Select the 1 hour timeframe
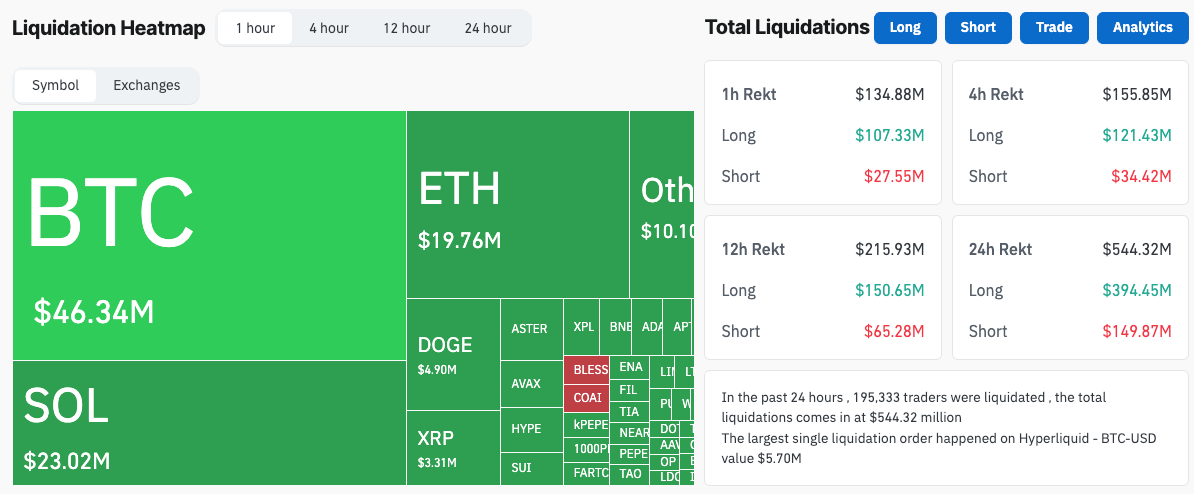1194x494 pixels. tap(255, 28)
